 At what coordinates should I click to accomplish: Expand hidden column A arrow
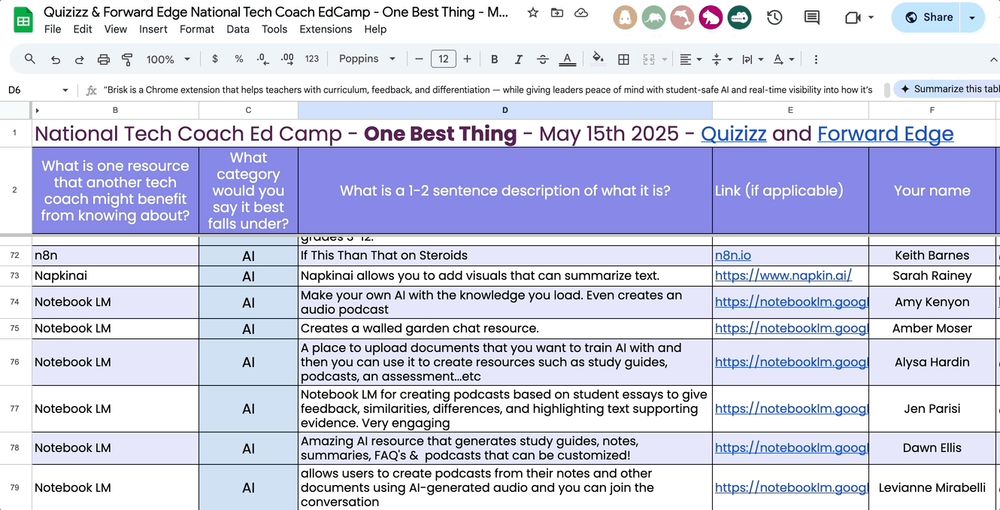coord(37,111)
